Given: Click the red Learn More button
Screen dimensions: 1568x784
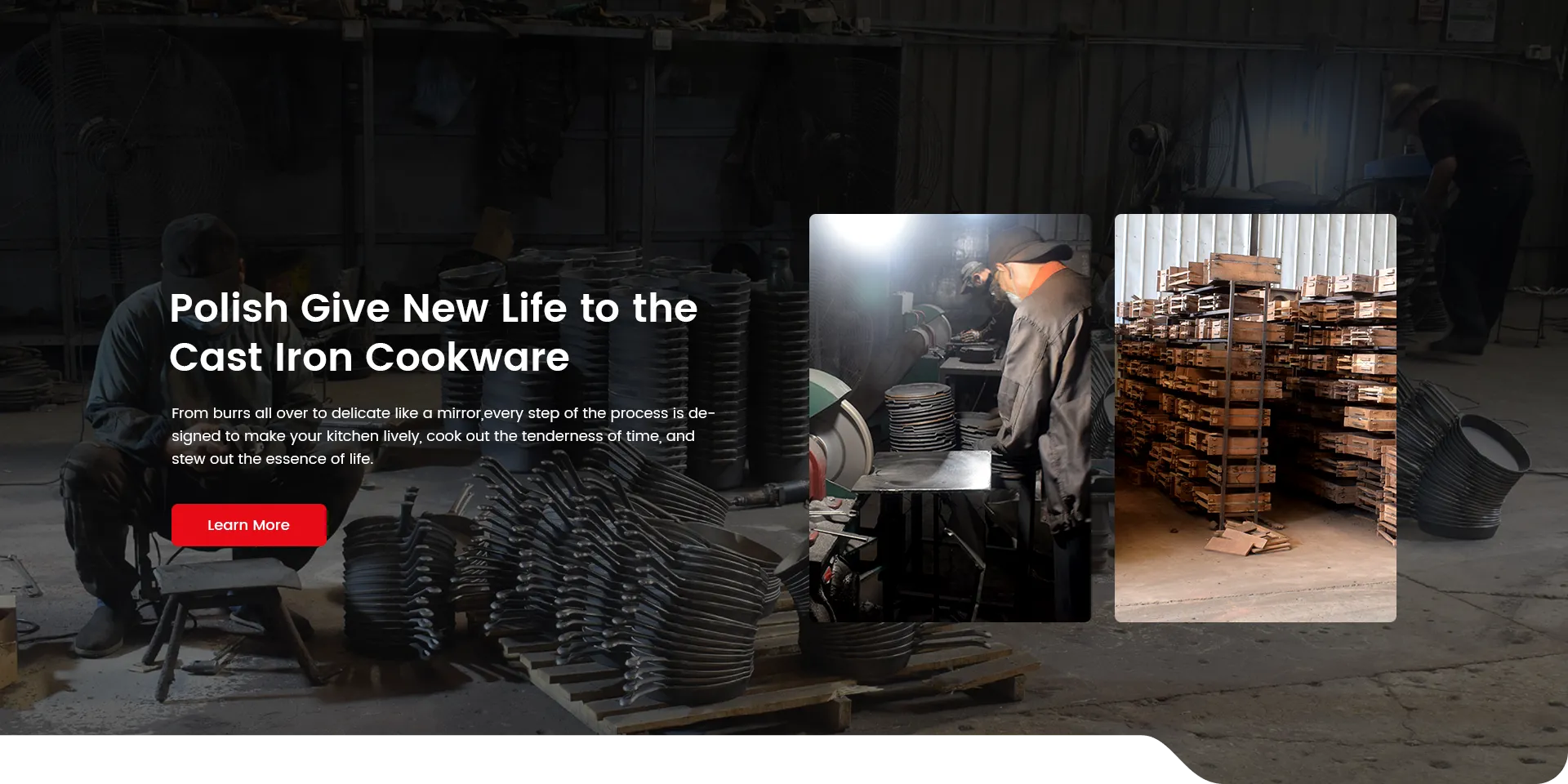Looking at the screenshot, I should click(248, 525).
